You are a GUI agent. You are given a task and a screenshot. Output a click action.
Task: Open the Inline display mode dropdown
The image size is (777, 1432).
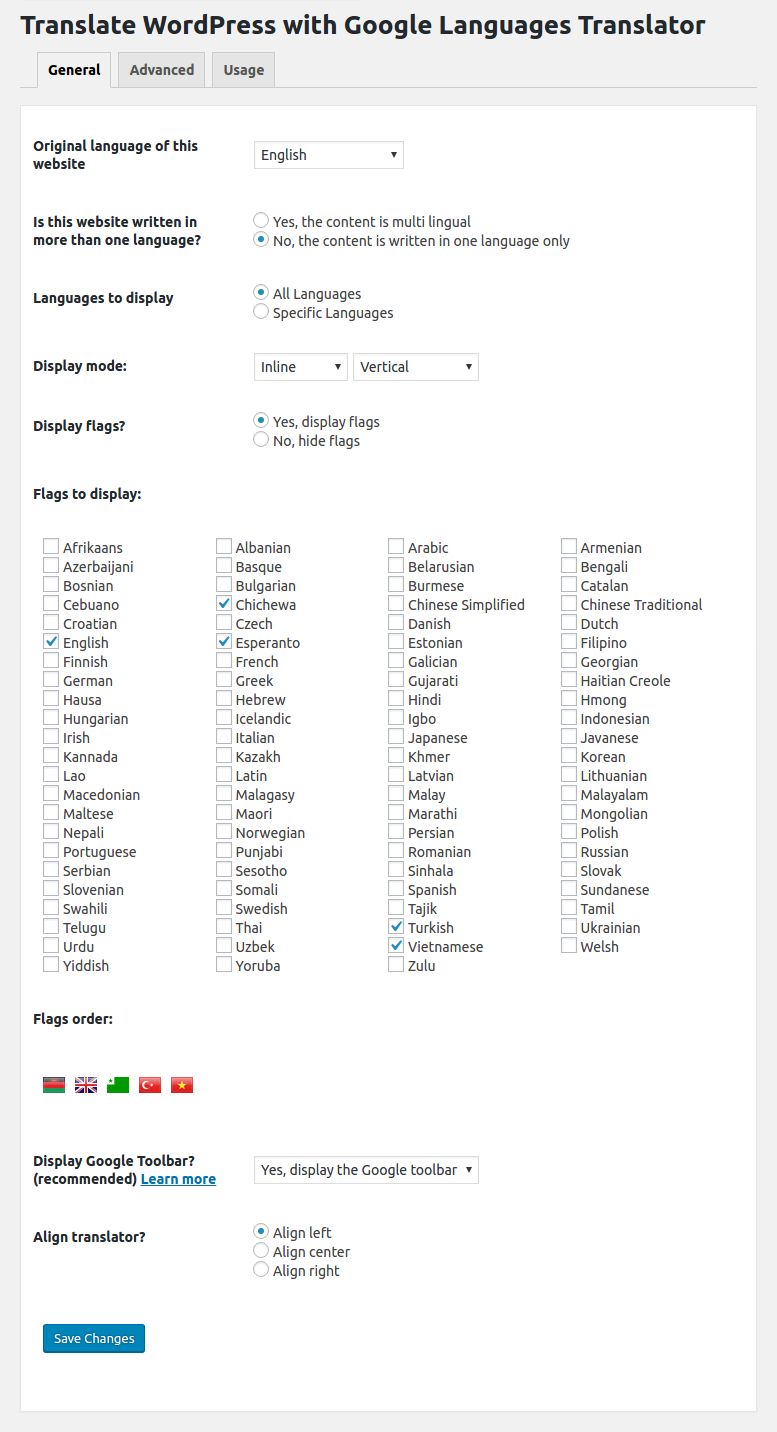(x=301, y=367)
